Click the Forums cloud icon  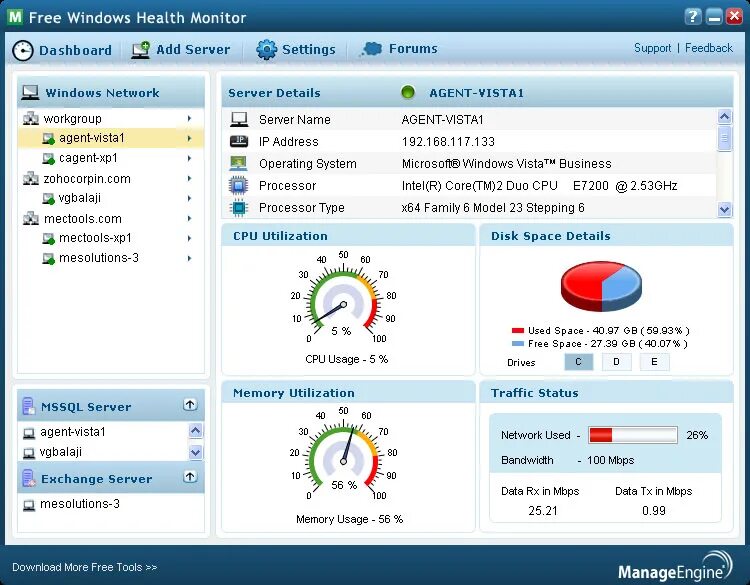371,49
